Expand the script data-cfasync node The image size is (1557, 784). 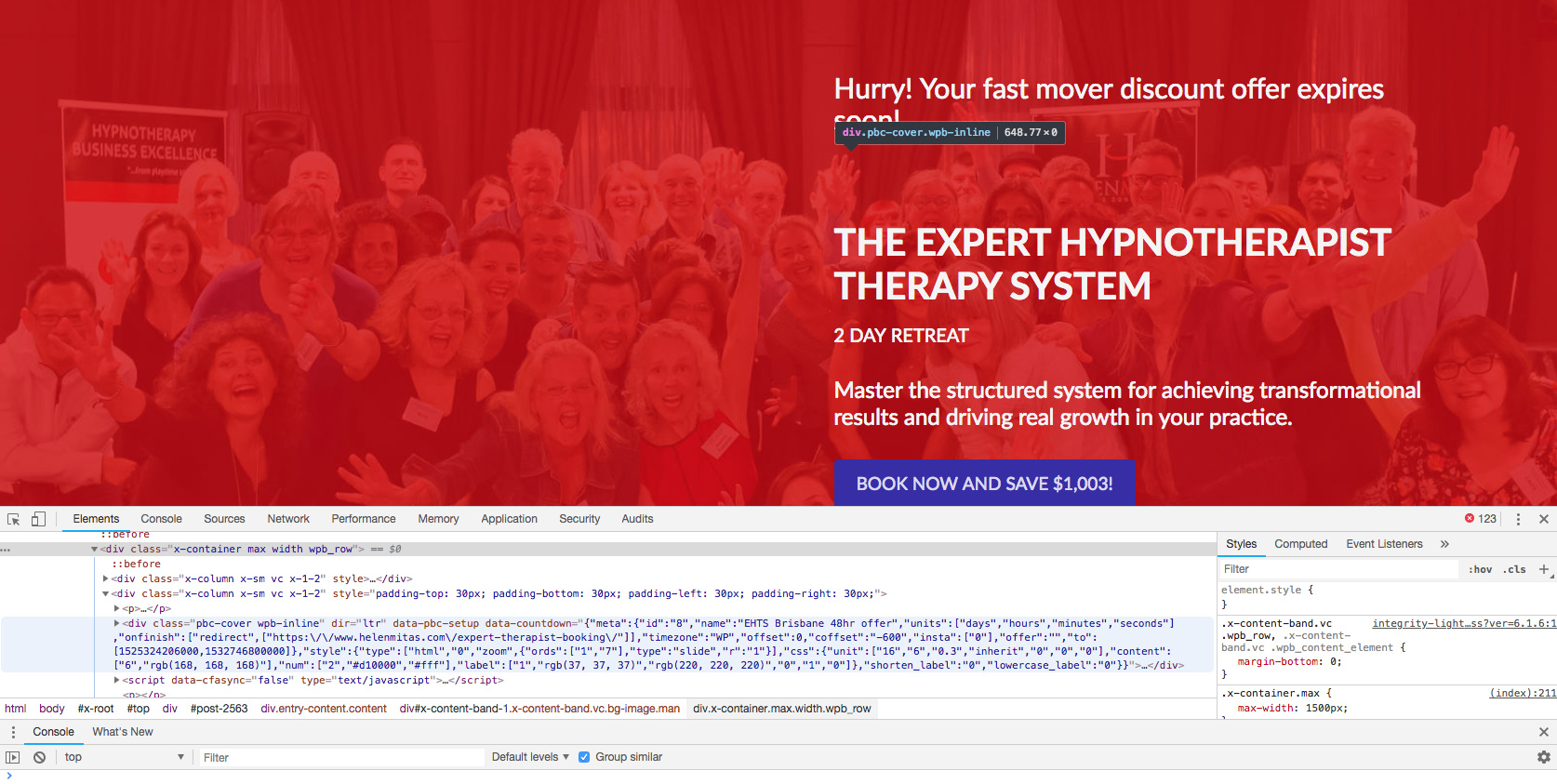click(116, 680)
